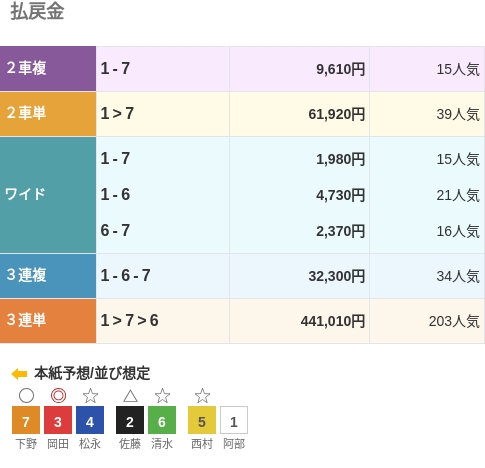Screen dimensions: 485x468
Task: Click the yellow left arrow icon
Action: (19, 374)
